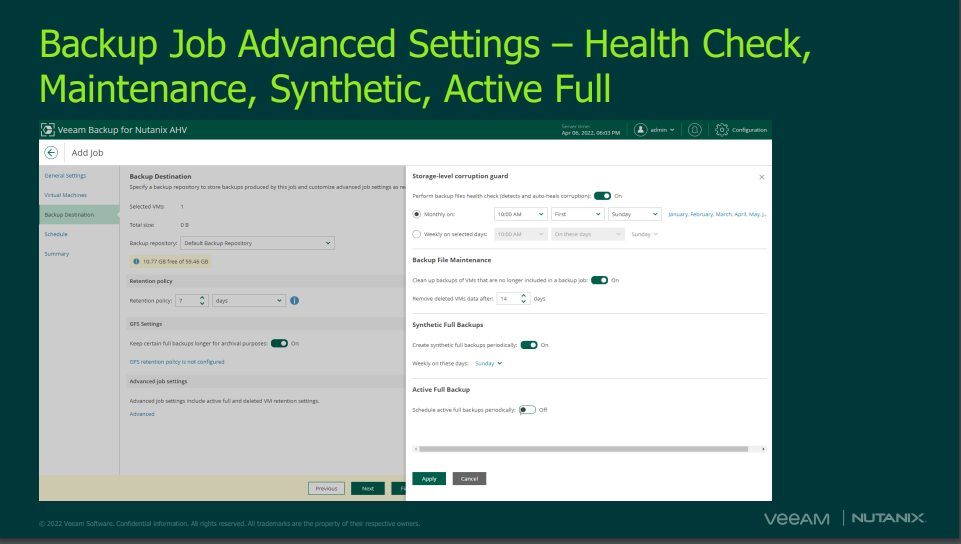Click the Synthetic Full Backups heading
Image resolution: width=961 pixels, height=544 pixels.
[x=448, y=325]
